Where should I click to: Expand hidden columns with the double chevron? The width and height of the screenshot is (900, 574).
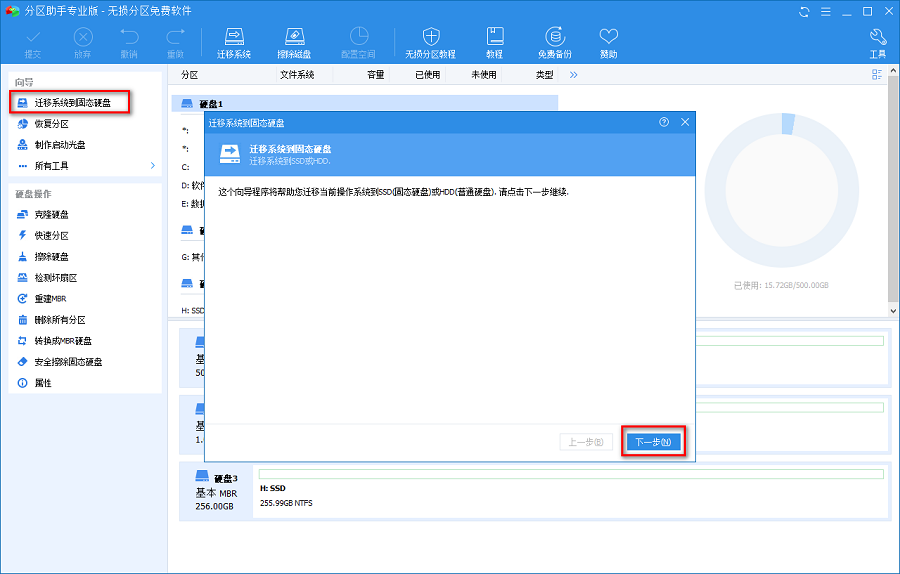574,75
